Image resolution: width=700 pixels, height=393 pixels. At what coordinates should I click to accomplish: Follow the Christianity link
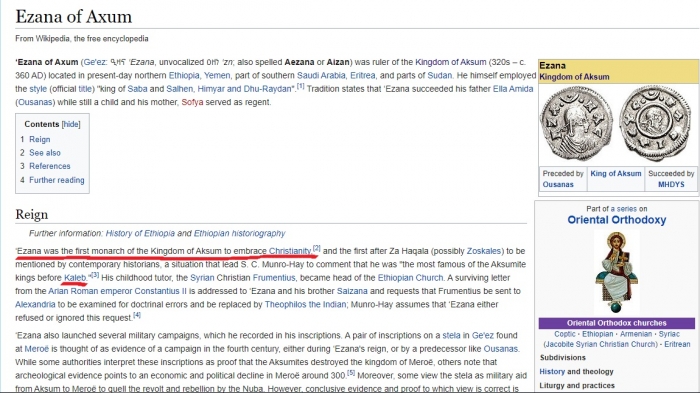[290, 251]
